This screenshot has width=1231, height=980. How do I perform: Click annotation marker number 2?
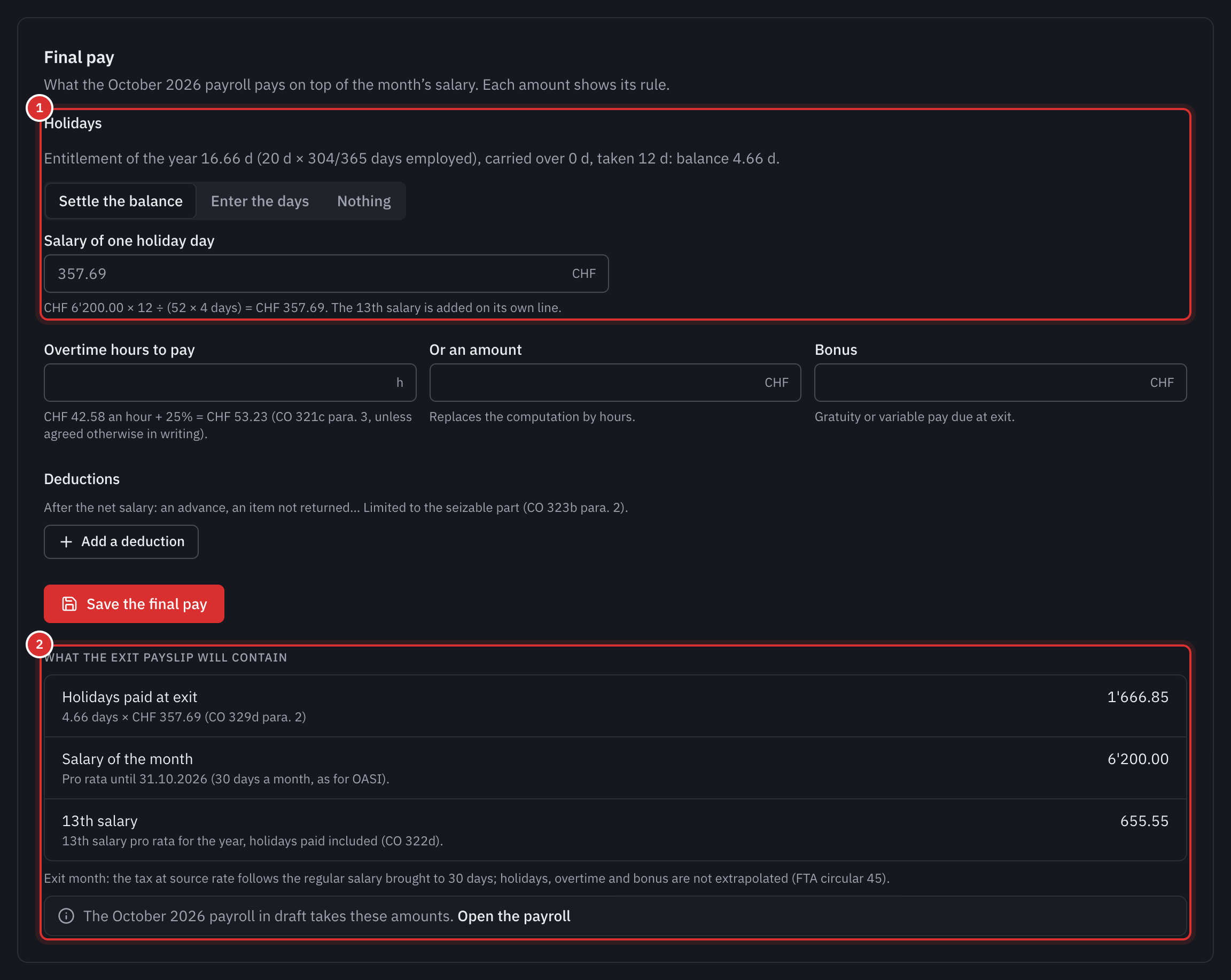click(40, 645)
